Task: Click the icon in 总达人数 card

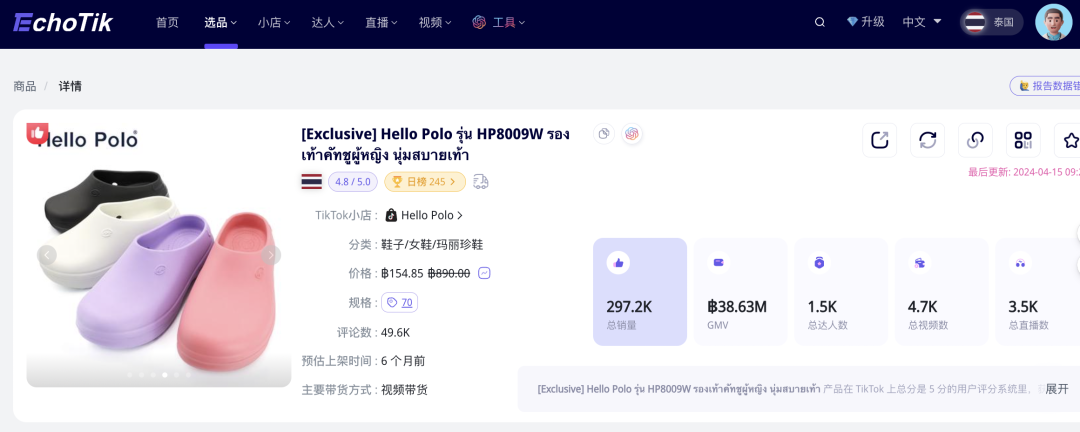Action: click(819, 263)
